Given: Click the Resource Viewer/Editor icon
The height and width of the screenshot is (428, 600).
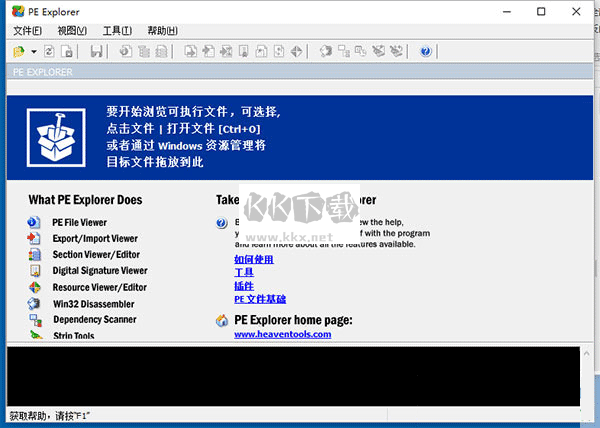Looking at the screenshot, I should (35, 287).
